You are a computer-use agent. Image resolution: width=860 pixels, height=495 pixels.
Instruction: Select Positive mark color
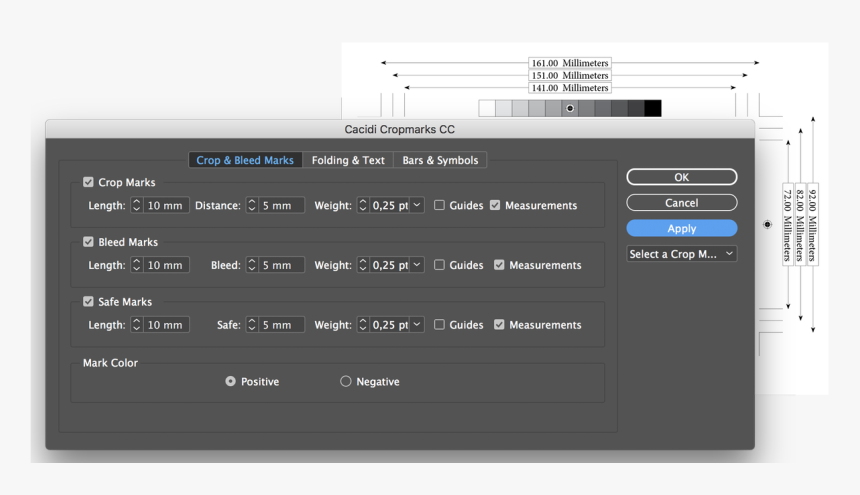tap(230, 381)
